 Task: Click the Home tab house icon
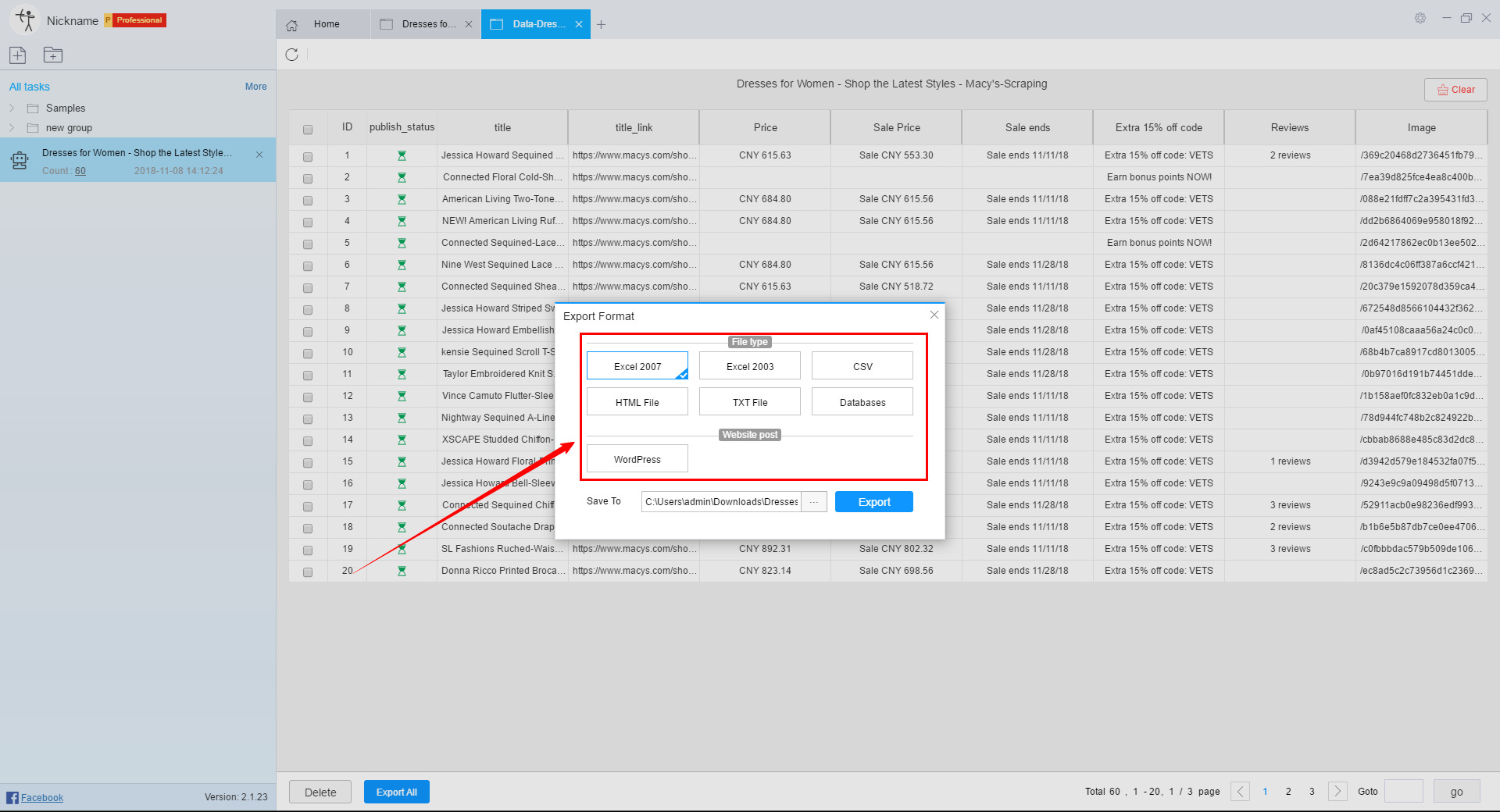pos(292,25)
